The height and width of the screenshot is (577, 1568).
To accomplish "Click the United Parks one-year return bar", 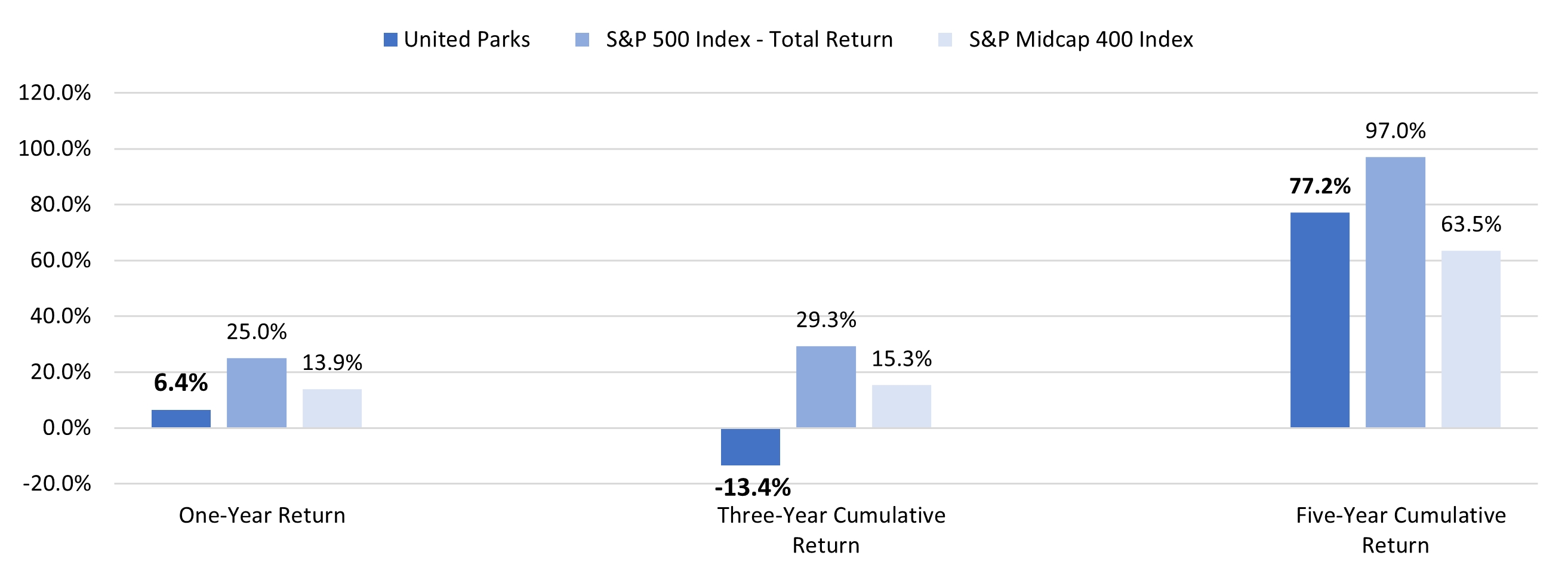I will click(181, 419).
